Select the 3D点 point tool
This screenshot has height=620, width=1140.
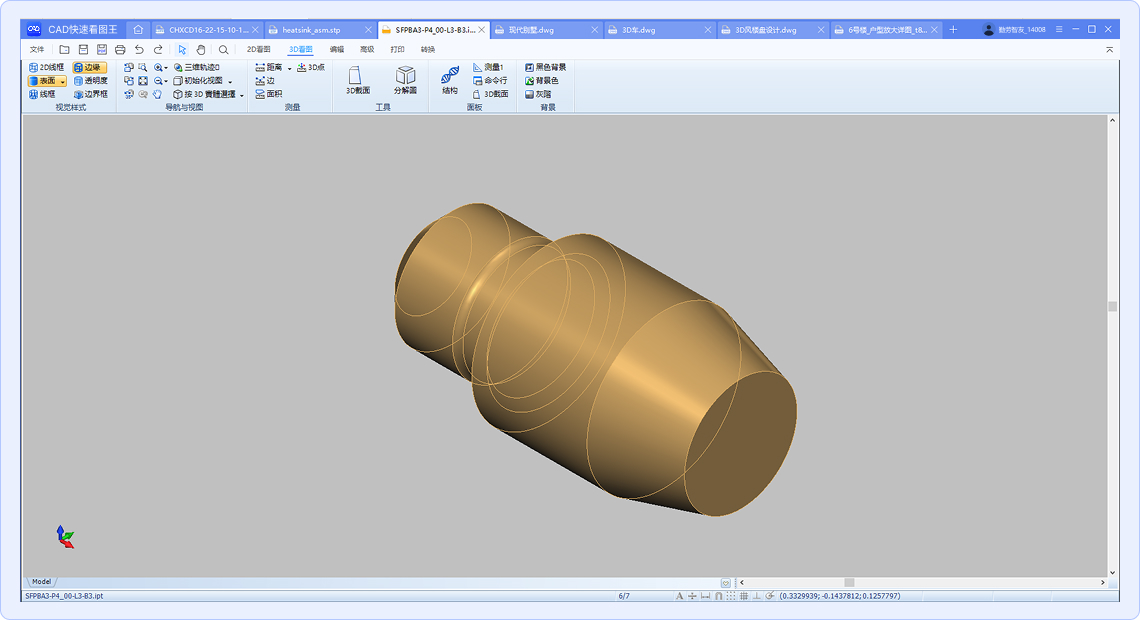311,67
